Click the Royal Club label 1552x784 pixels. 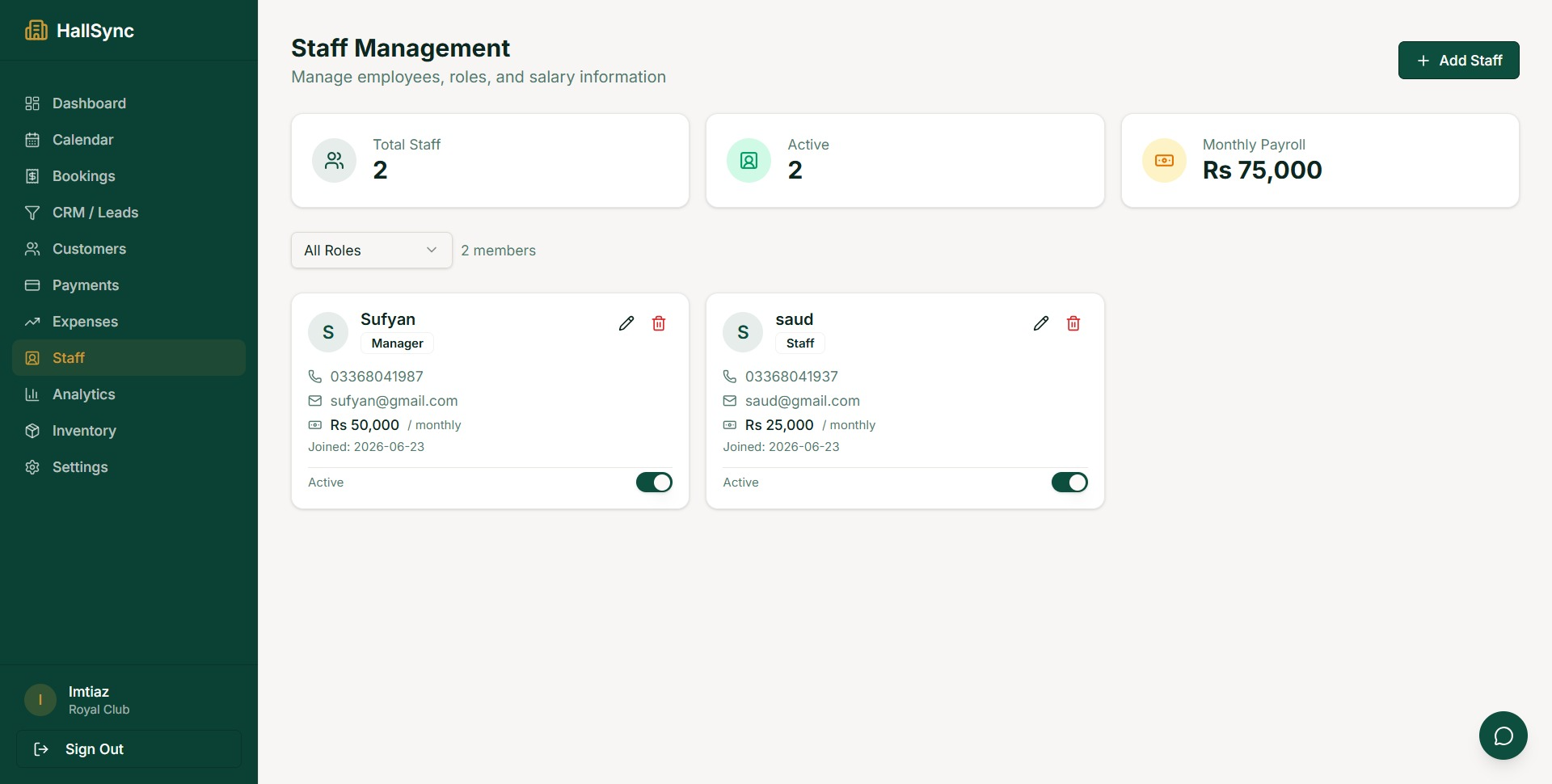(99, 710)
